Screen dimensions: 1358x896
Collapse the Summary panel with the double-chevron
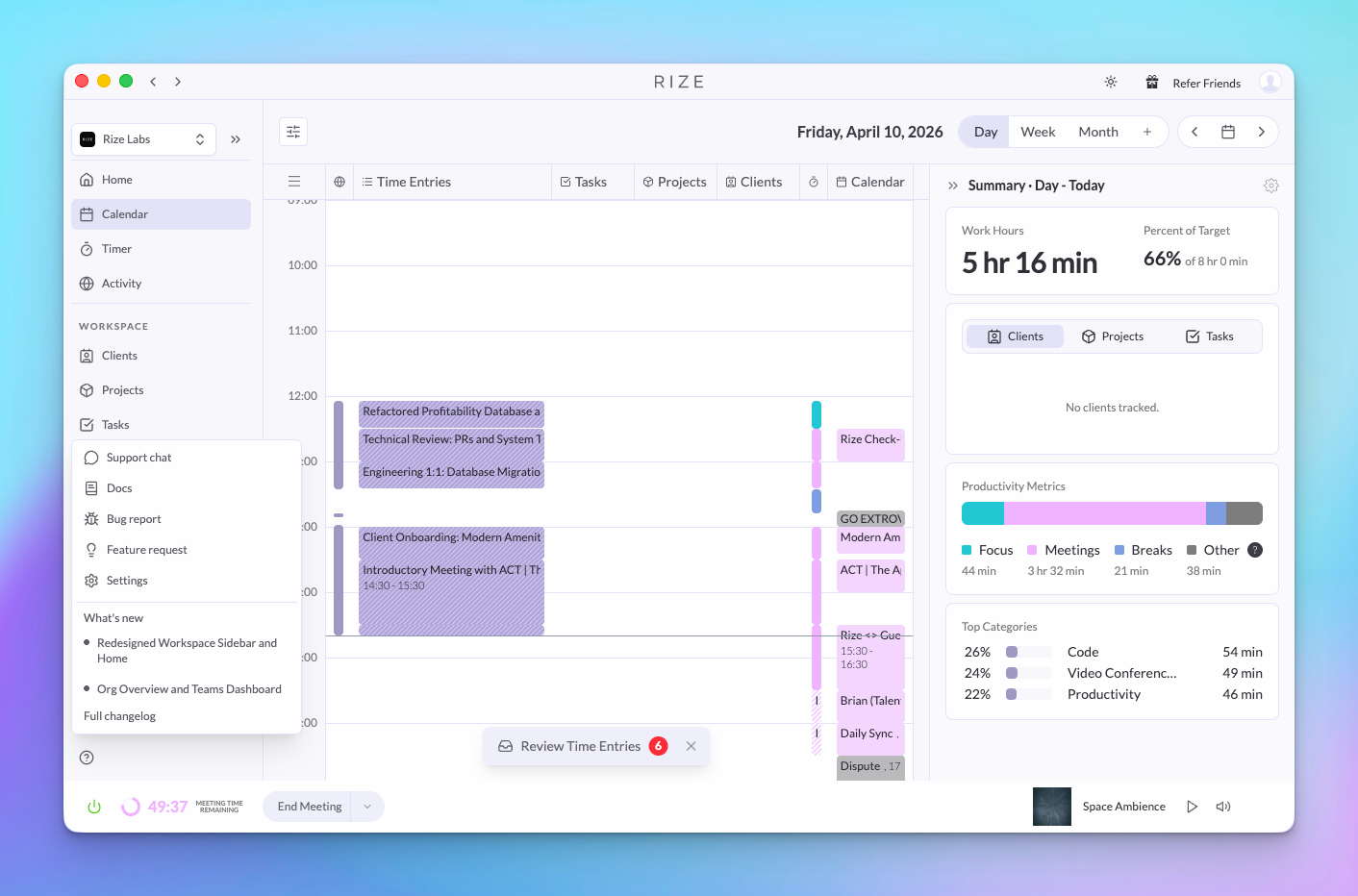(x=951, y=185)
